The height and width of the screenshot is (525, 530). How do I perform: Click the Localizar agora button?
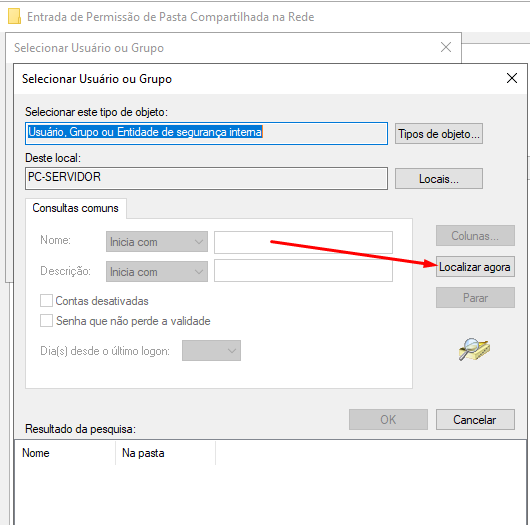click(475, 267)
